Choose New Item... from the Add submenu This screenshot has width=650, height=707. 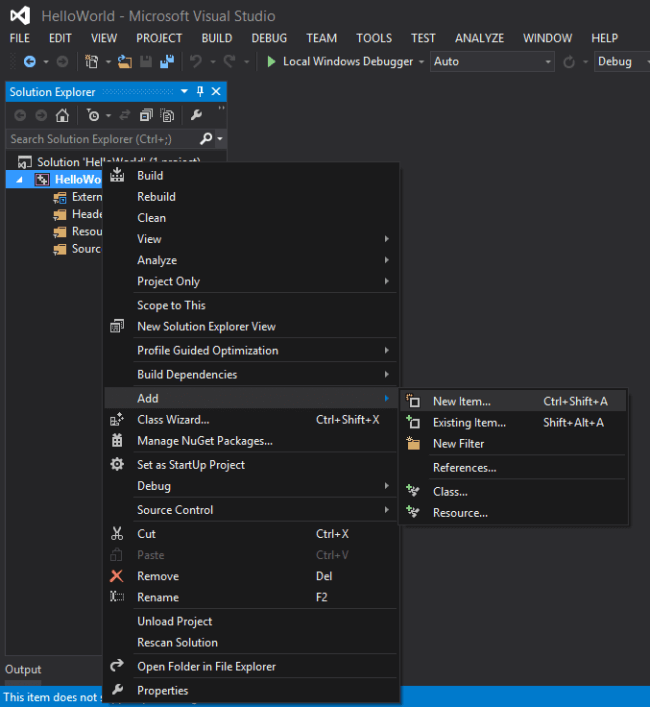click(513, 401)
